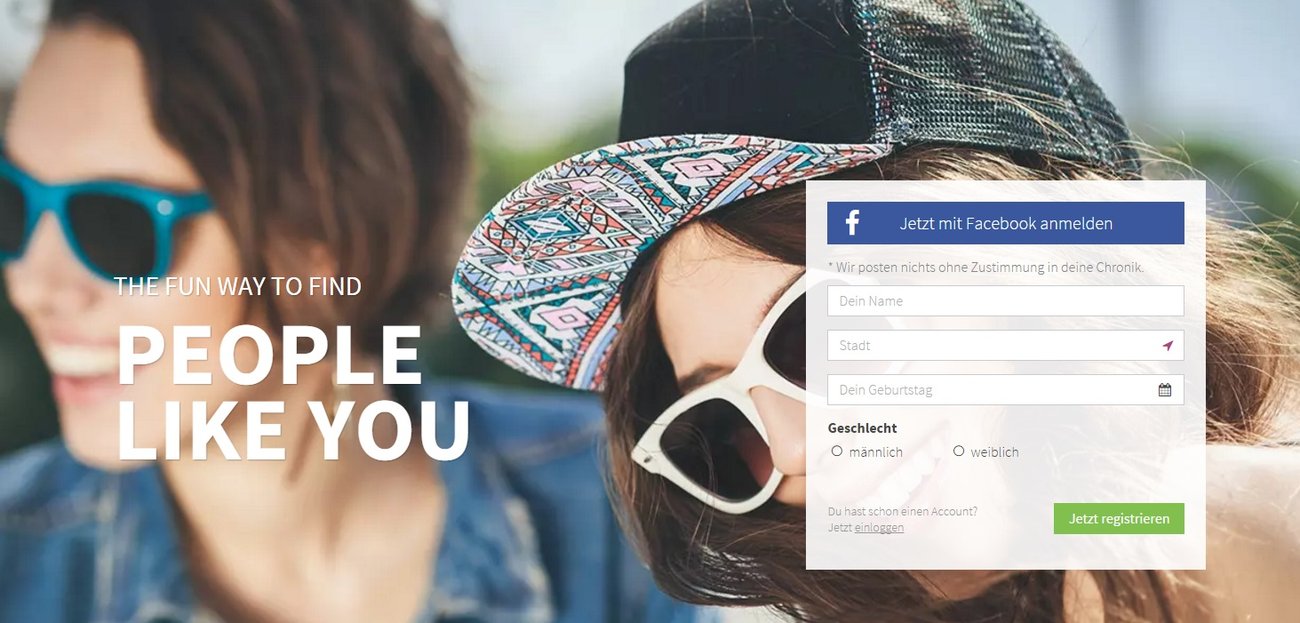Click the 'THE FUN WAY TO FIND' tagline
This screenshot has height=623, width=1300.
[x=238, y=286]
